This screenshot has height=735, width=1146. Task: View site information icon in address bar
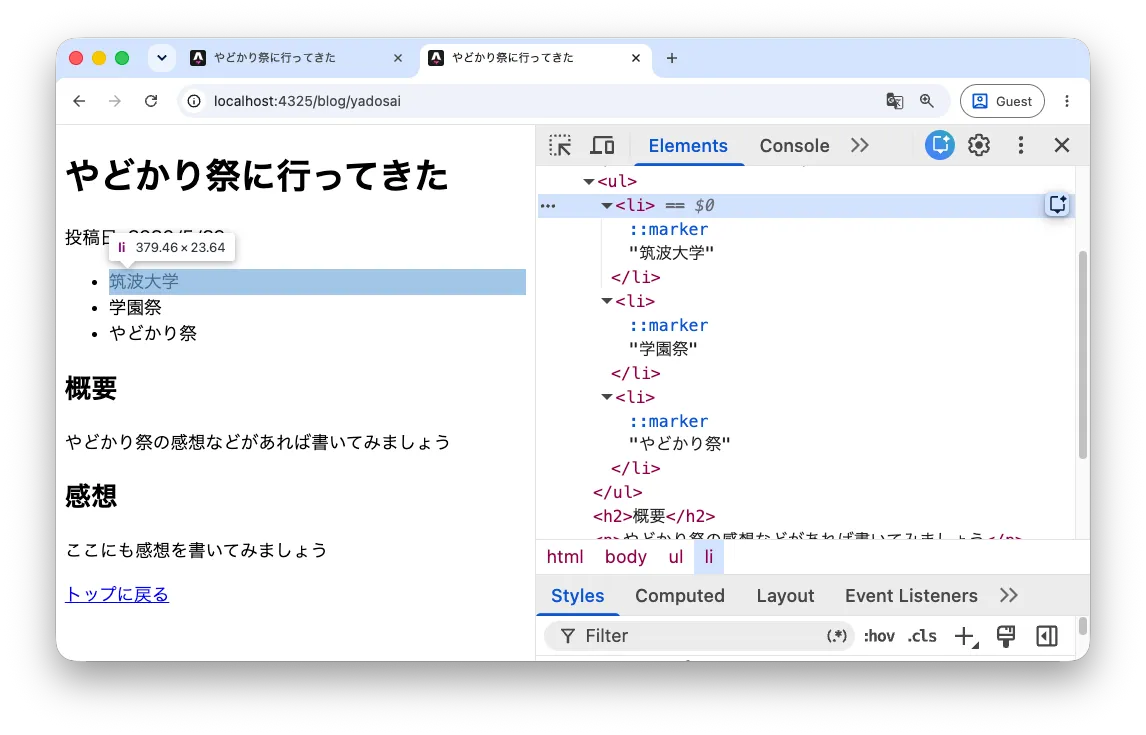(x=194, y=101)
